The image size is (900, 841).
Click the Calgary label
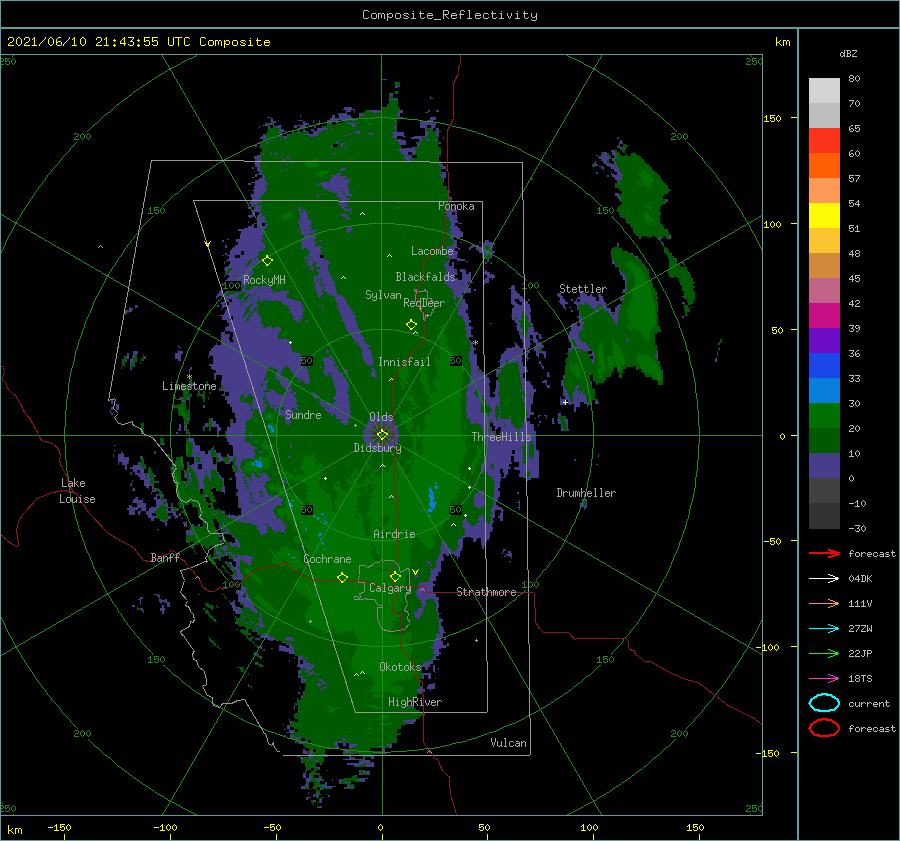[x=390, y=588]
